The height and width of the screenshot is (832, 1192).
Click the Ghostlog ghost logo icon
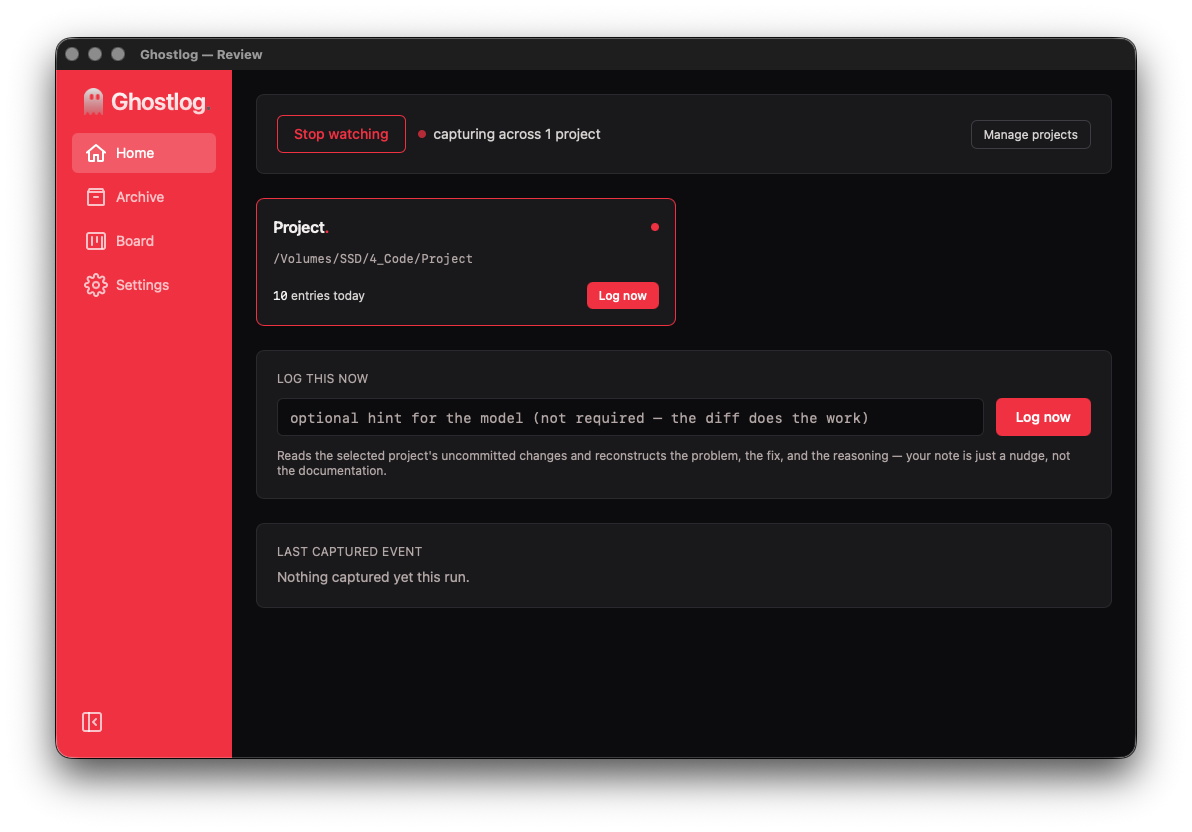coord(94,102)
